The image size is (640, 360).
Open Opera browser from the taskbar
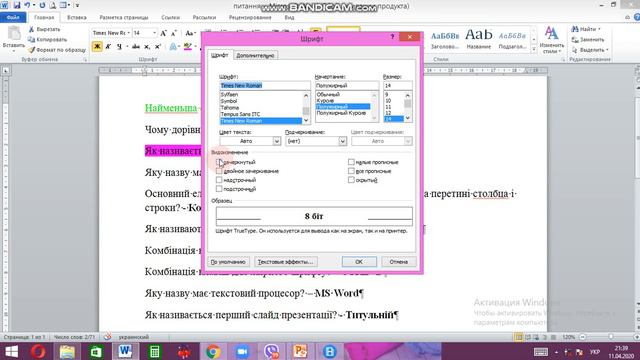coord(38,351)
